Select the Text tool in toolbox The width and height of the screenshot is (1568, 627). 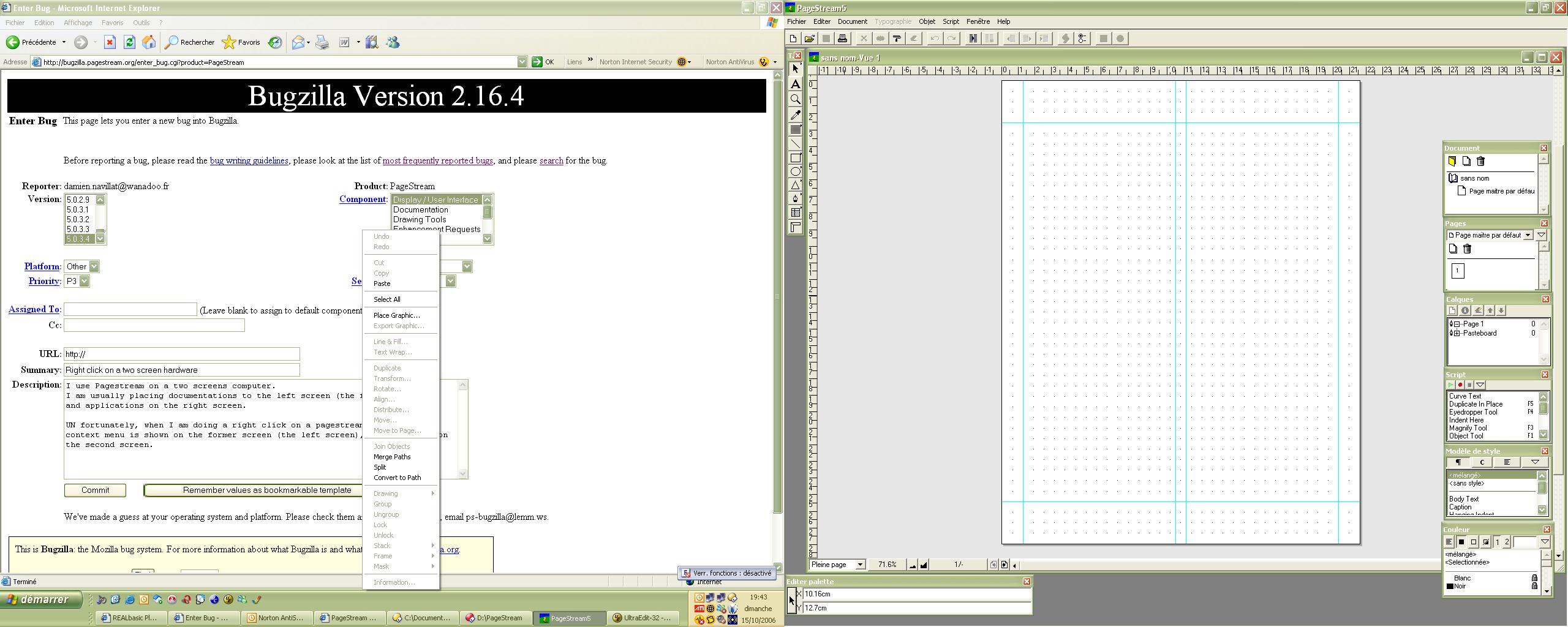(x=795, y=84)
